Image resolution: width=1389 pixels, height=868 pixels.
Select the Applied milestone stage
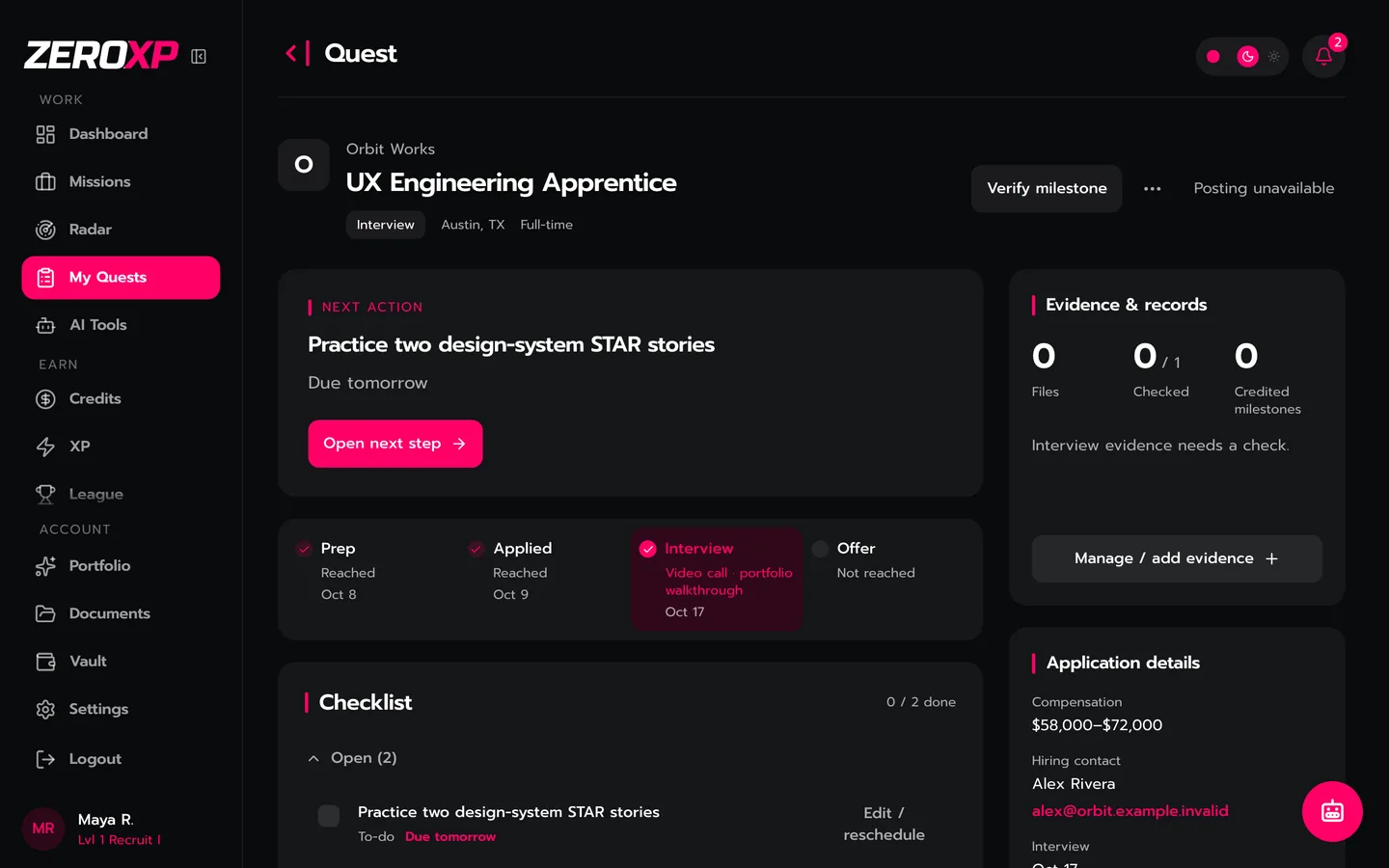[x=544, y=571]
